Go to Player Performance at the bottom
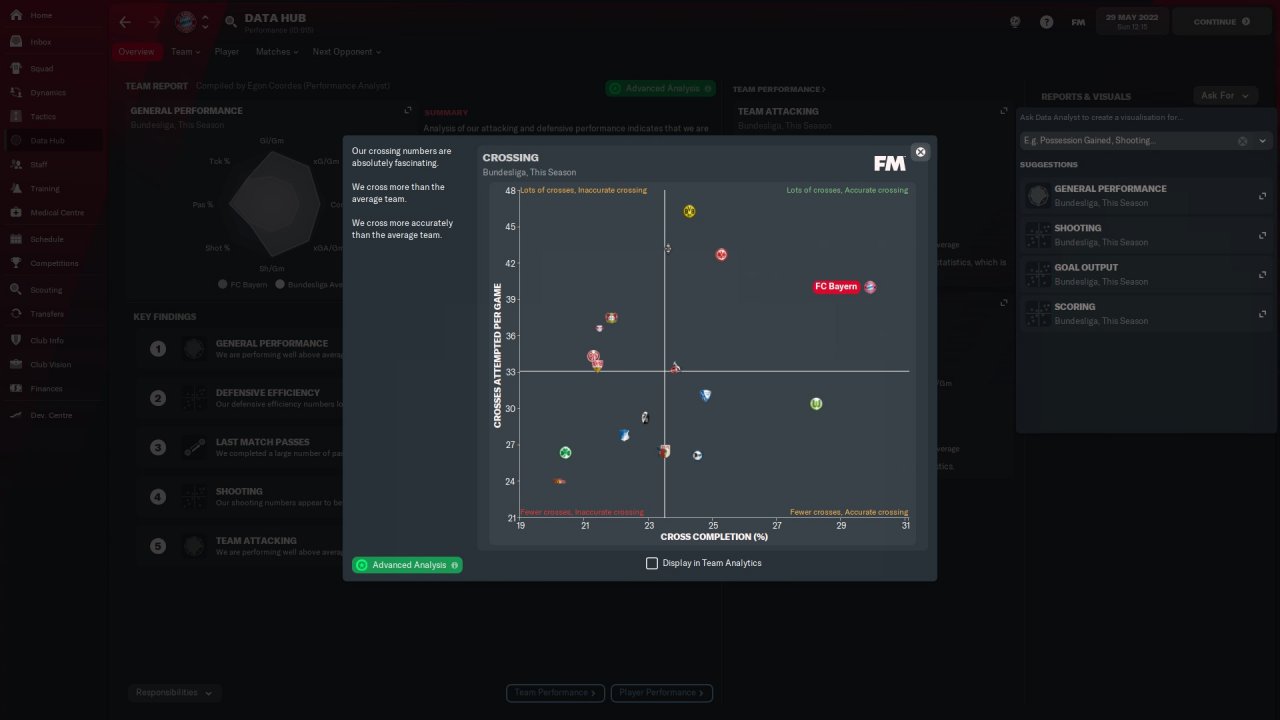This screenshot has width=1280, height=720. 661,692
